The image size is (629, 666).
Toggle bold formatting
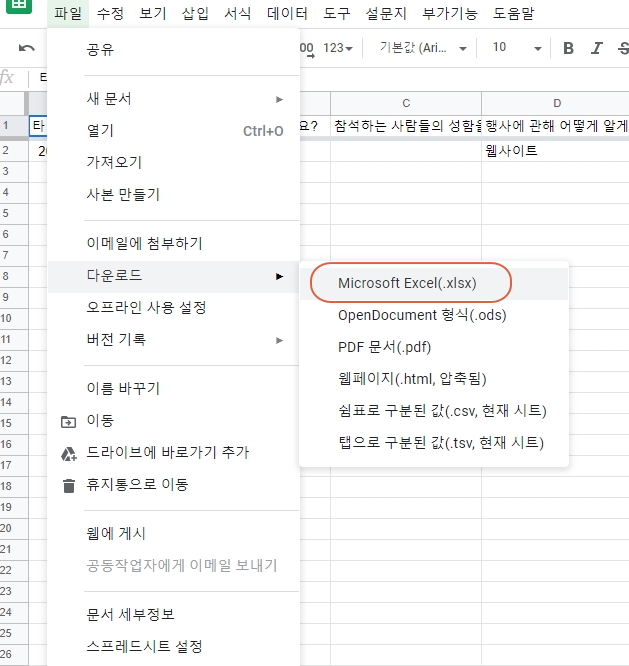tap(568, 48)
